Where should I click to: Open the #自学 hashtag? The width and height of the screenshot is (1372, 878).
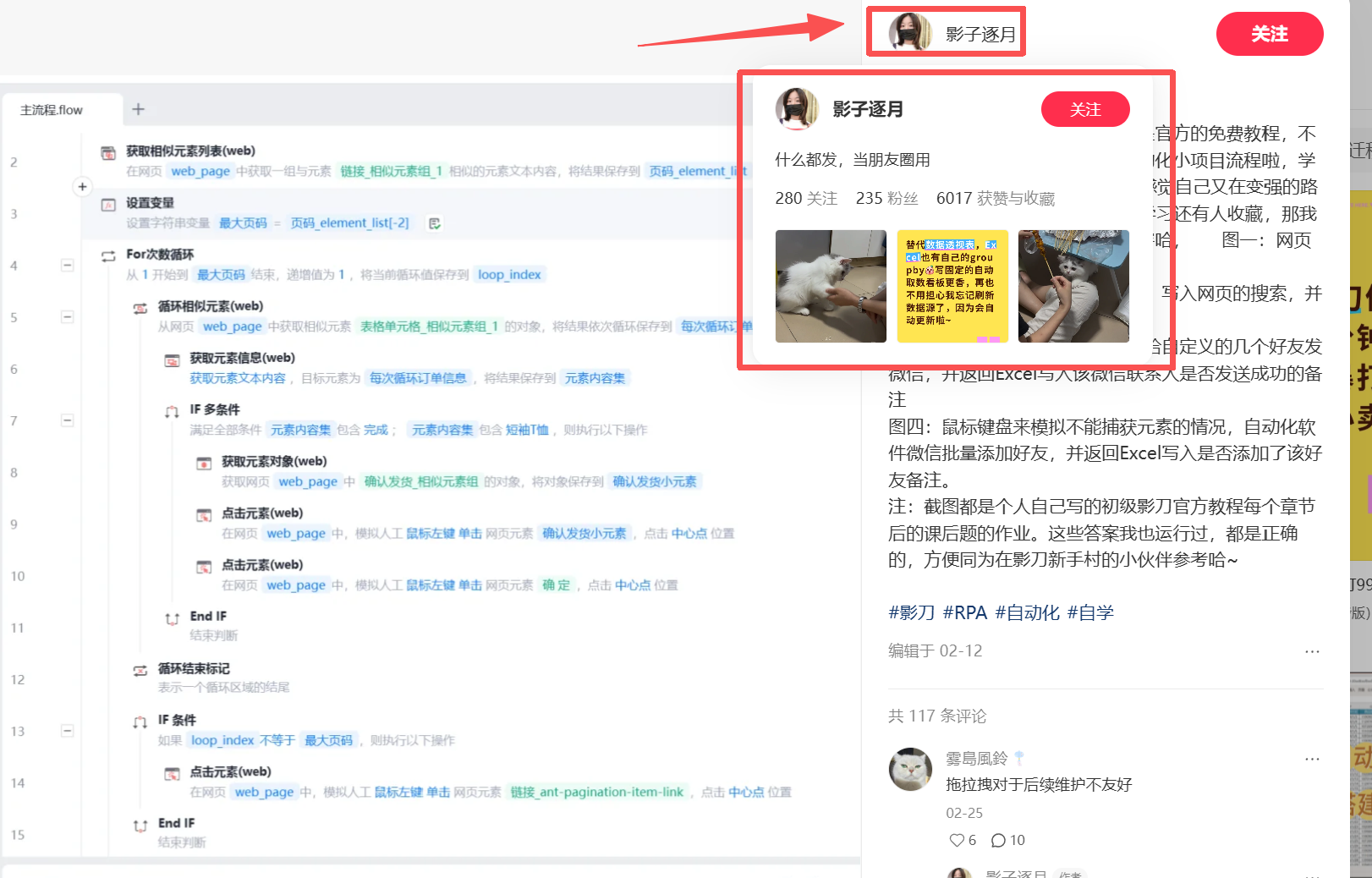(1090, 612)
